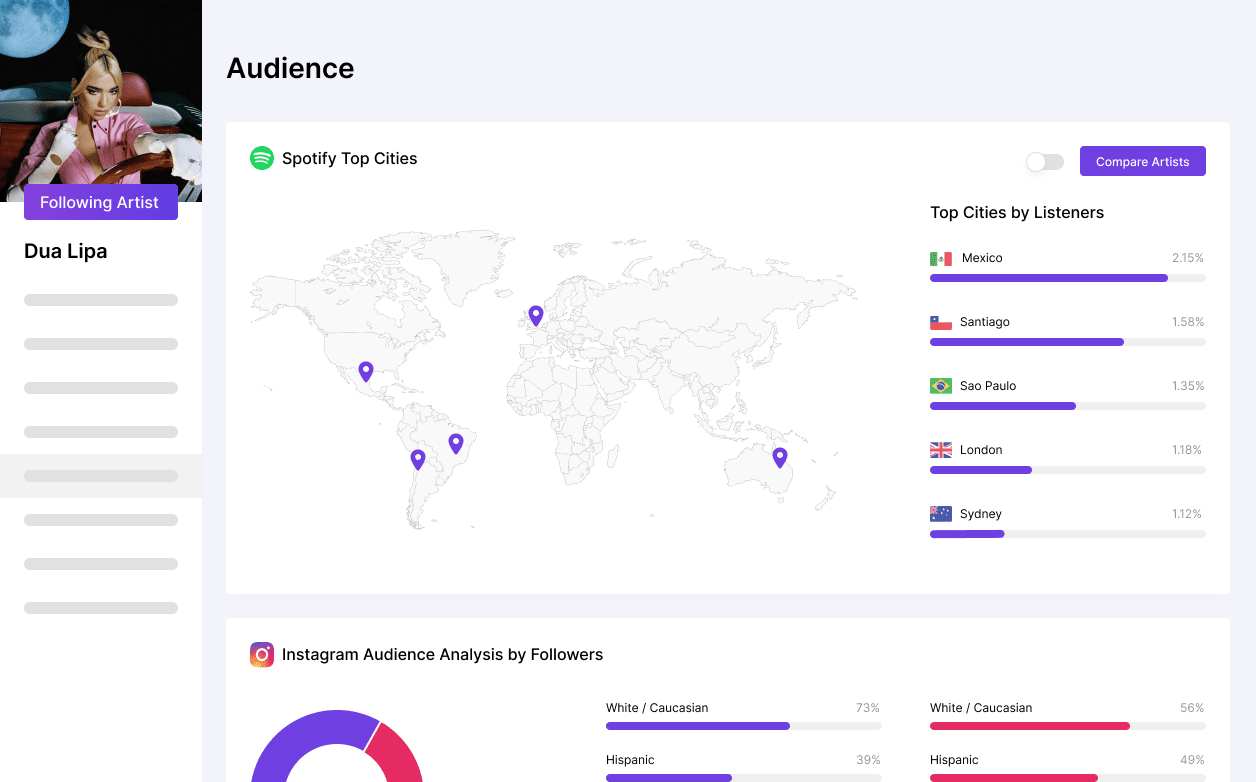Image resolution: width=1256 pixels, height=782 pixels.
Task: Click the Sydney city label
Action: click(x=981, y=514)
